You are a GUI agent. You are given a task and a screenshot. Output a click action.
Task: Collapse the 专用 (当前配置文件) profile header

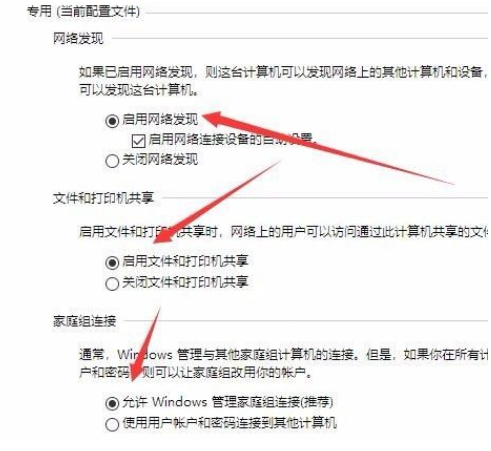[x=83, y=12]
